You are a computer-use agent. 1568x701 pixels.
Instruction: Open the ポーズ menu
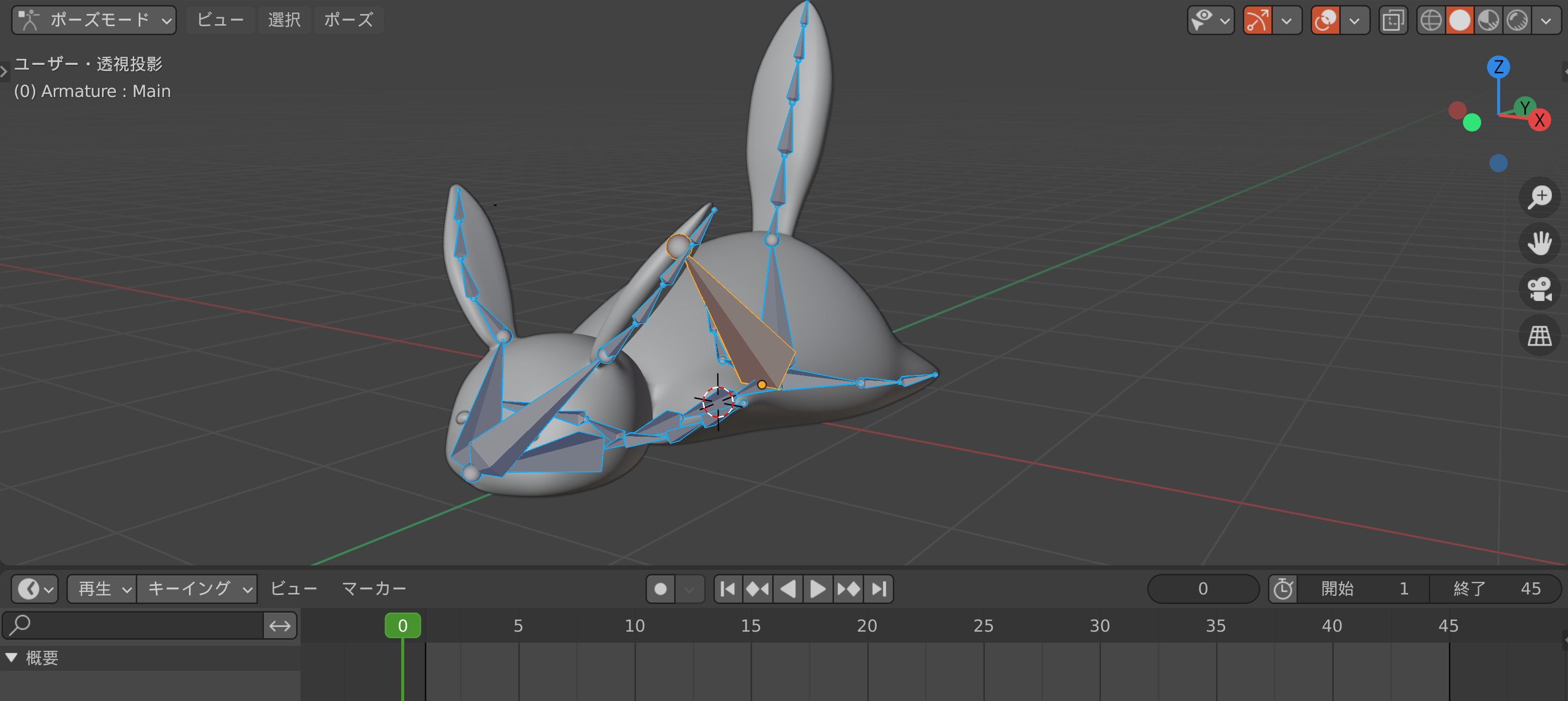pos(348,20)
